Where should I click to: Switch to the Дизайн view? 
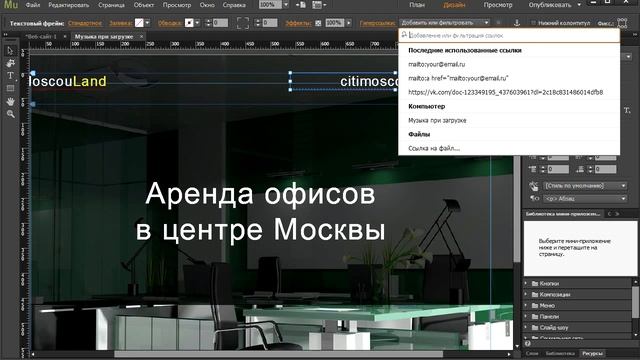(x=454, y=5)
